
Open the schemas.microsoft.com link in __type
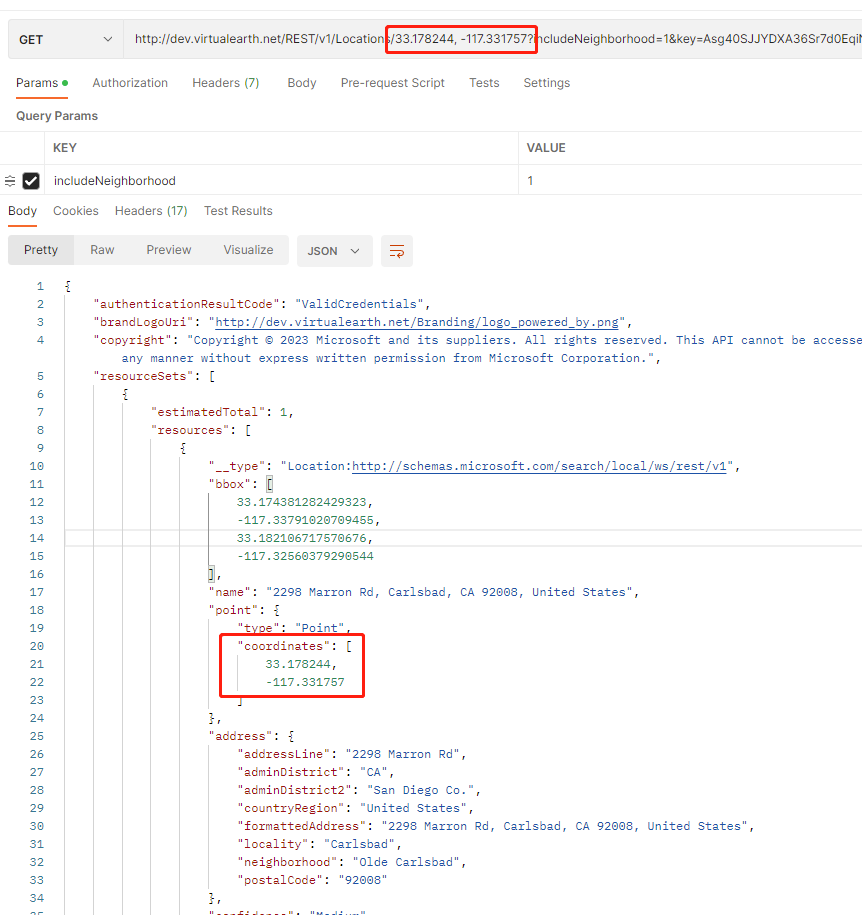(539, 466)
